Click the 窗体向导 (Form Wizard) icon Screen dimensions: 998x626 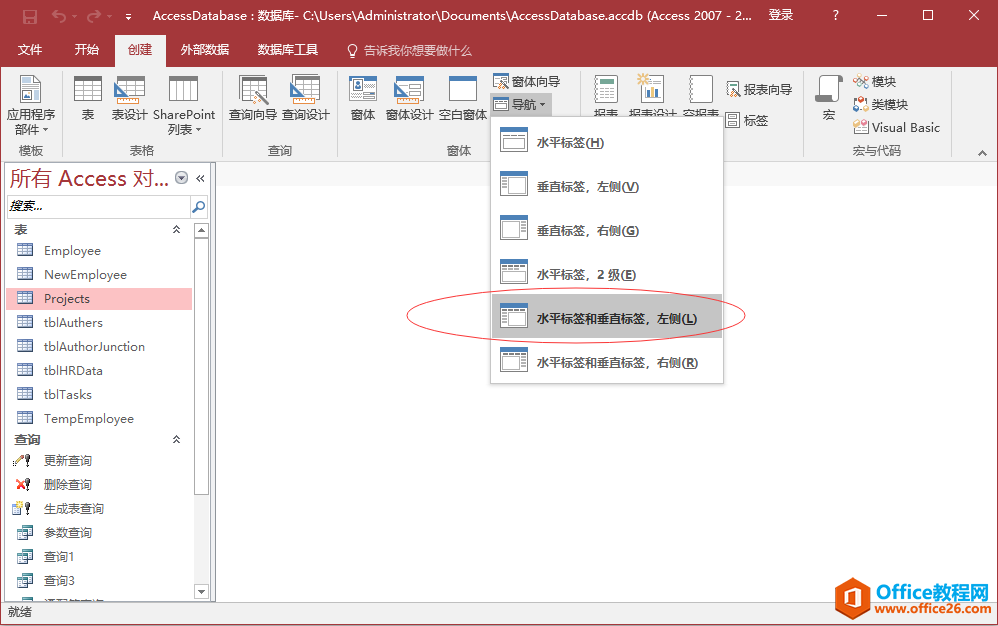coord(527,82)
